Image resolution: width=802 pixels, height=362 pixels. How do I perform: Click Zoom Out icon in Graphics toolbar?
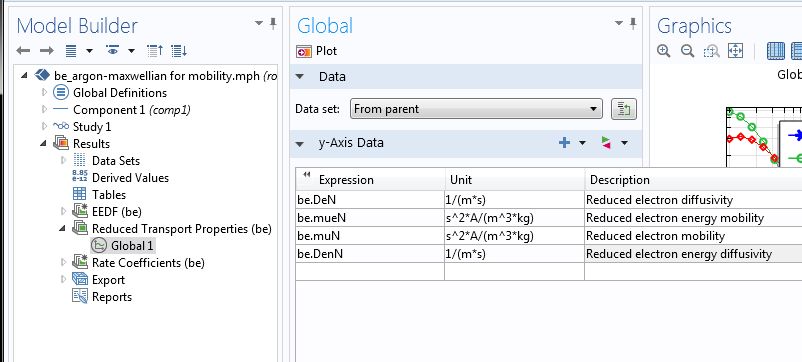click(x=687, y=51)
